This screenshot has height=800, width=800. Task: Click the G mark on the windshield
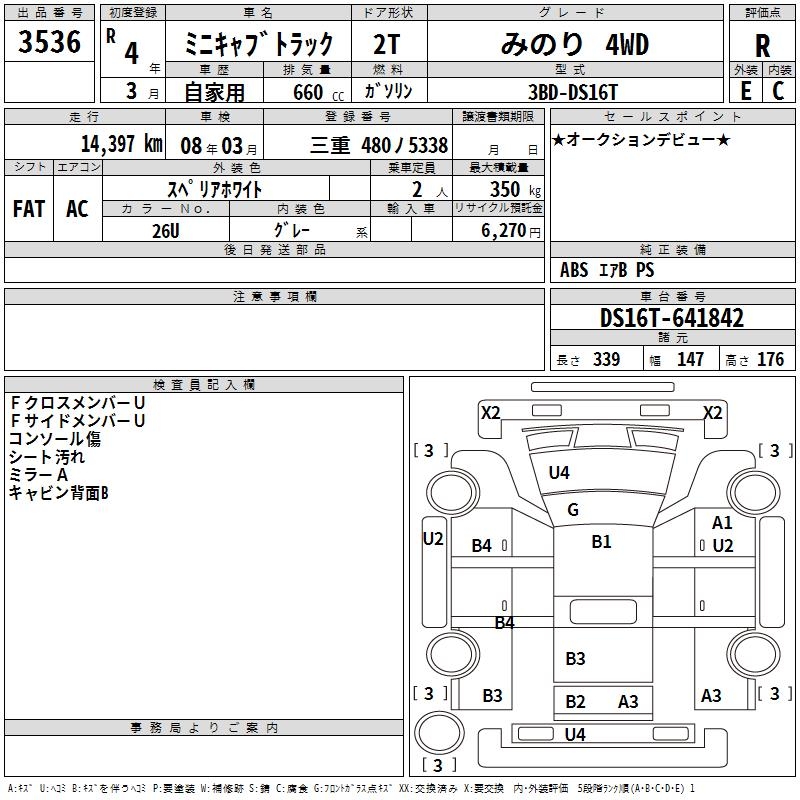572,509
